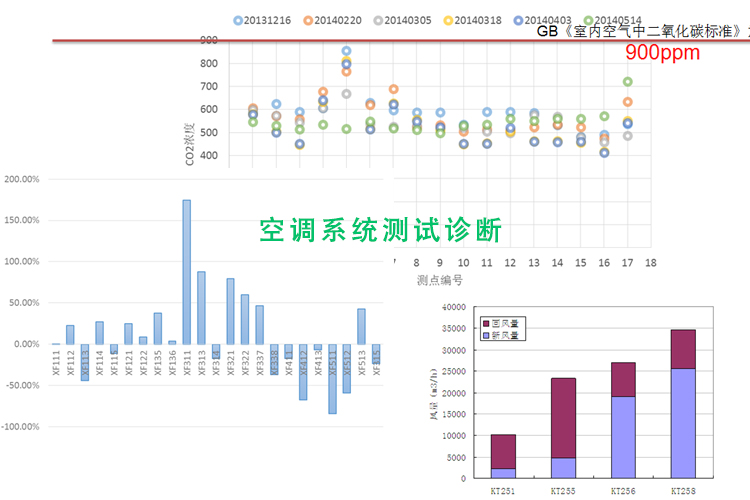The image size is (750, 500).
Task: Select the KT258 stacked bar
Action: click(x=683, y=402)
